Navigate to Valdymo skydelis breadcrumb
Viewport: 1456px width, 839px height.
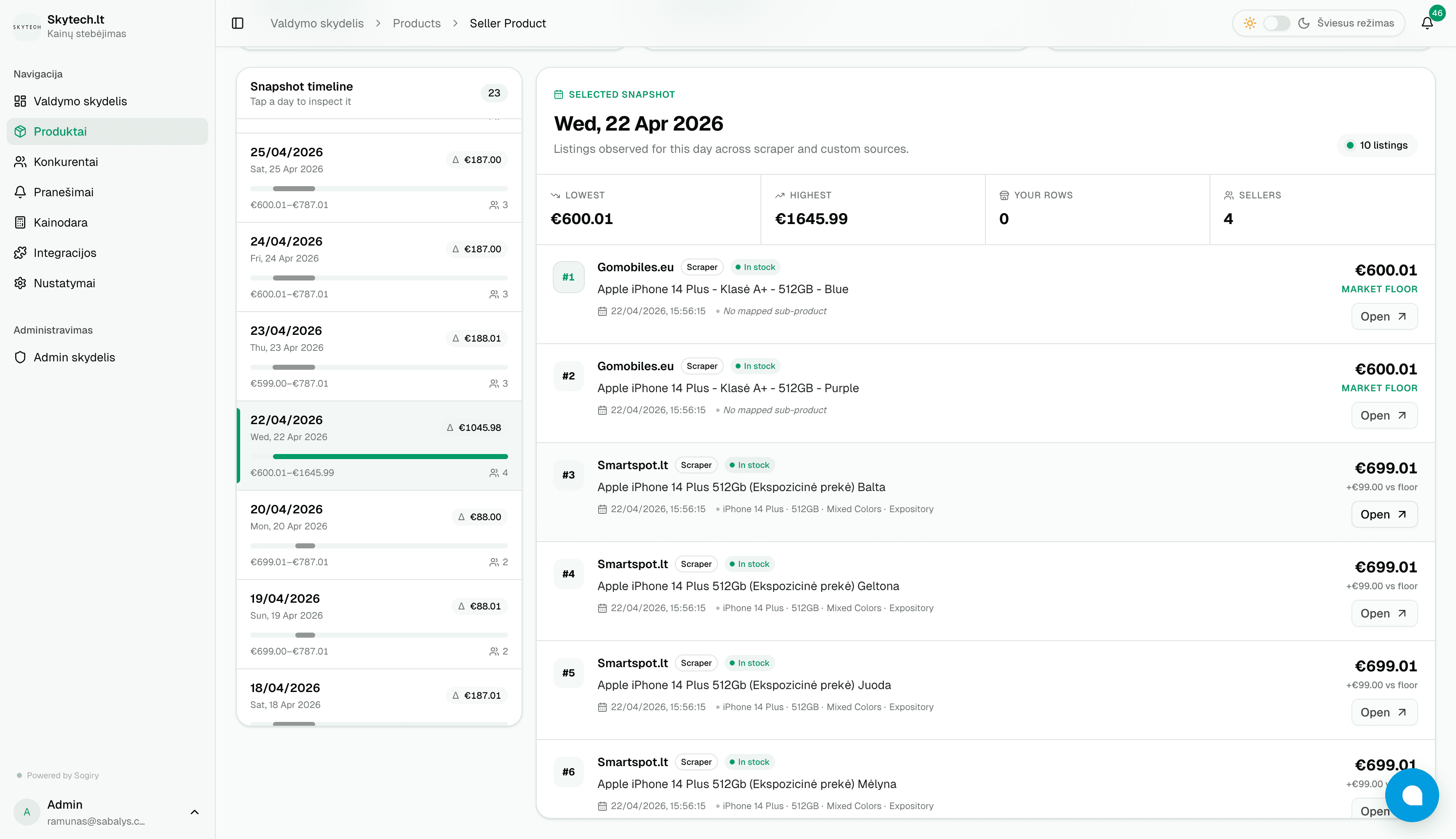(x=317, y=23)
